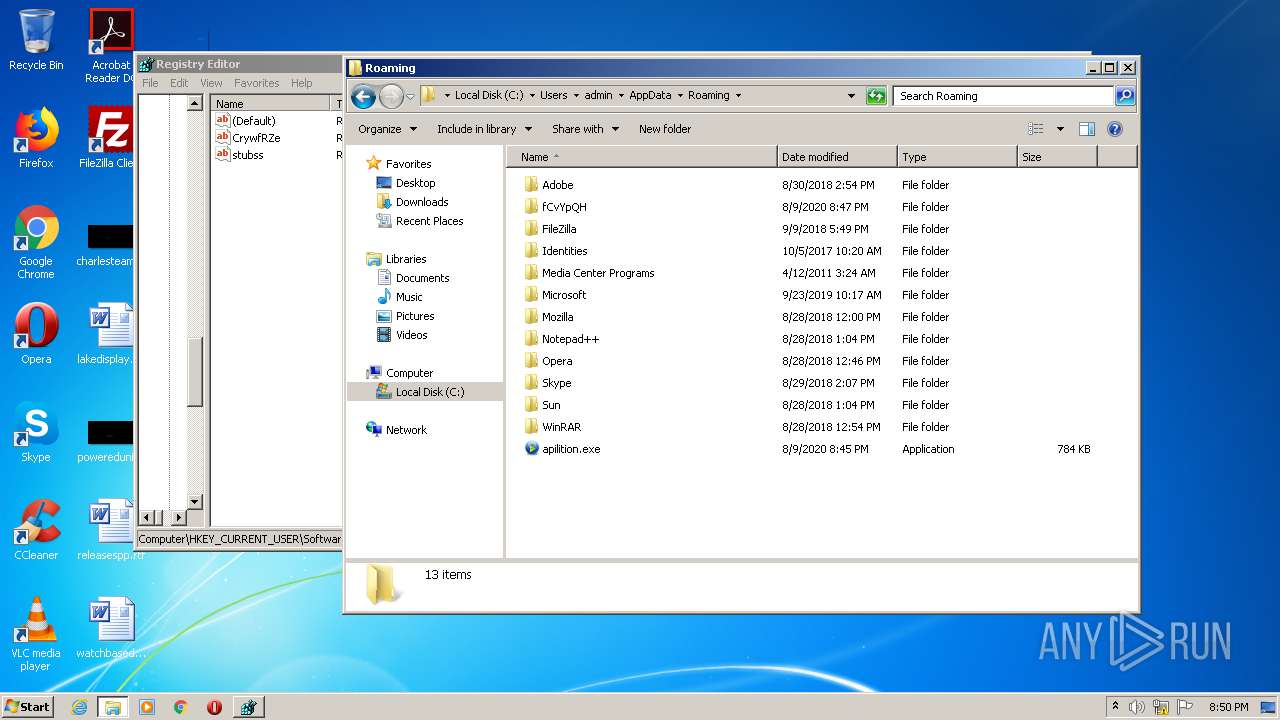Select the stubss registry value
The height and width of the screenshot is (720, 1280).
pos(240,155)
